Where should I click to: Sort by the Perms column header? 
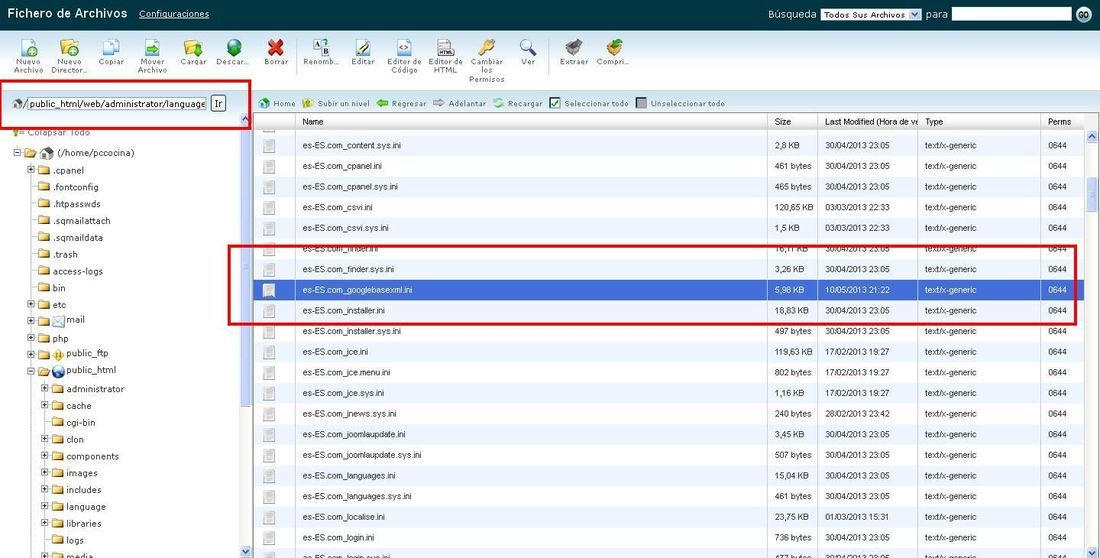1063,121
